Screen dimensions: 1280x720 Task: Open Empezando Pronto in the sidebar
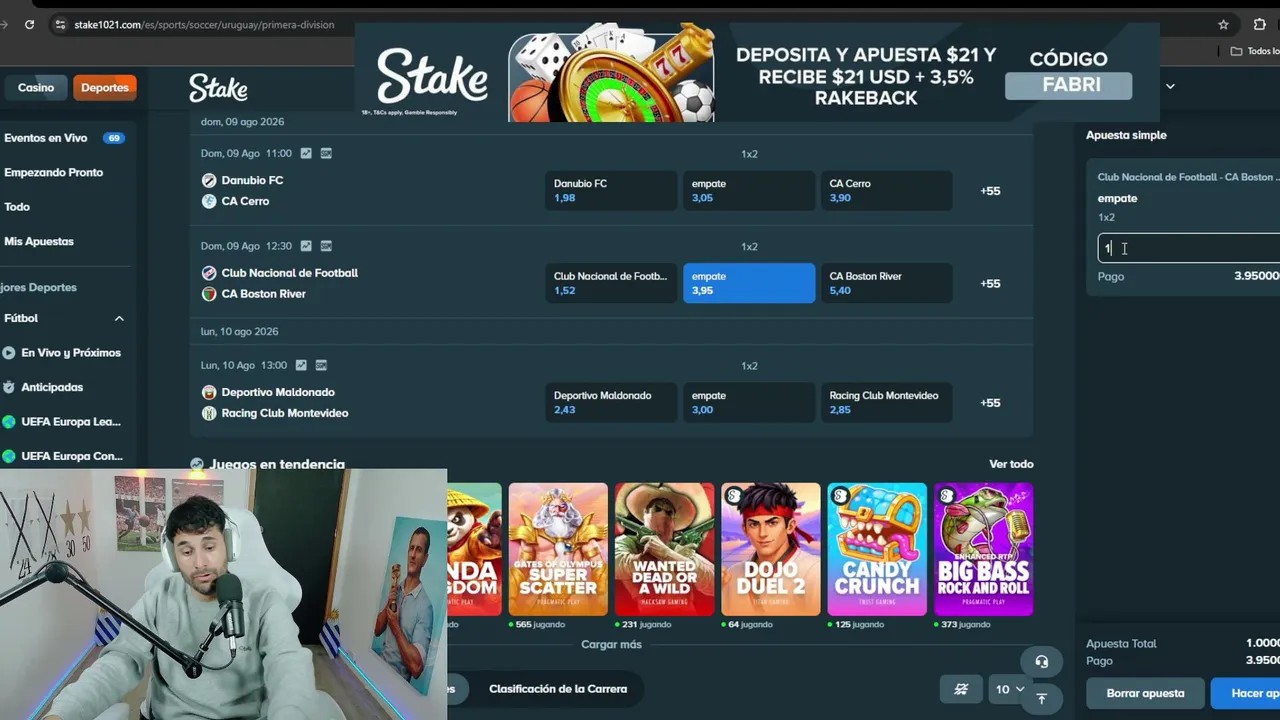[x=54, y=173]
